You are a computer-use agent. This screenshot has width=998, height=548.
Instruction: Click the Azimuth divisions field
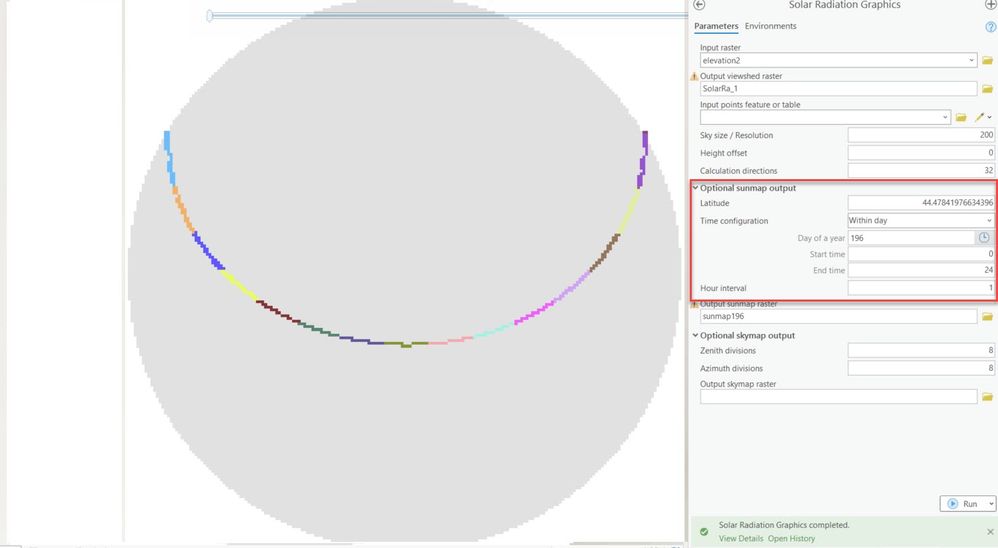click(921, 368)
